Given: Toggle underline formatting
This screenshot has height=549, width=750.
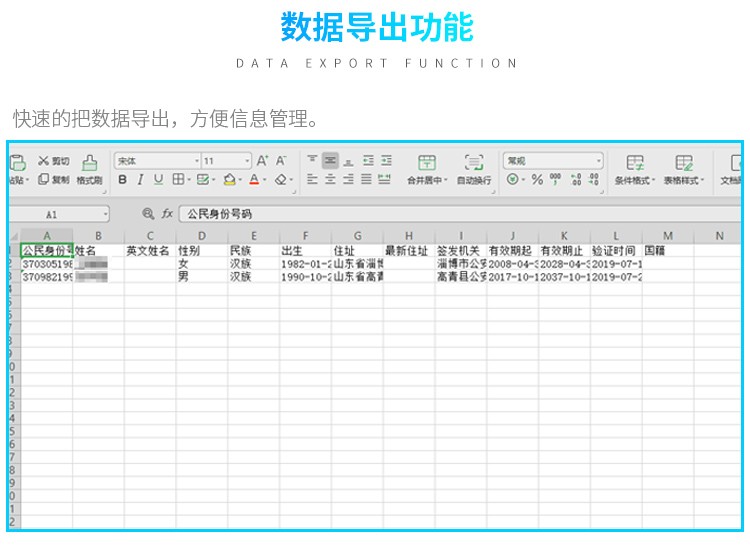Looking at the screenshot, I should click(158, 180).
